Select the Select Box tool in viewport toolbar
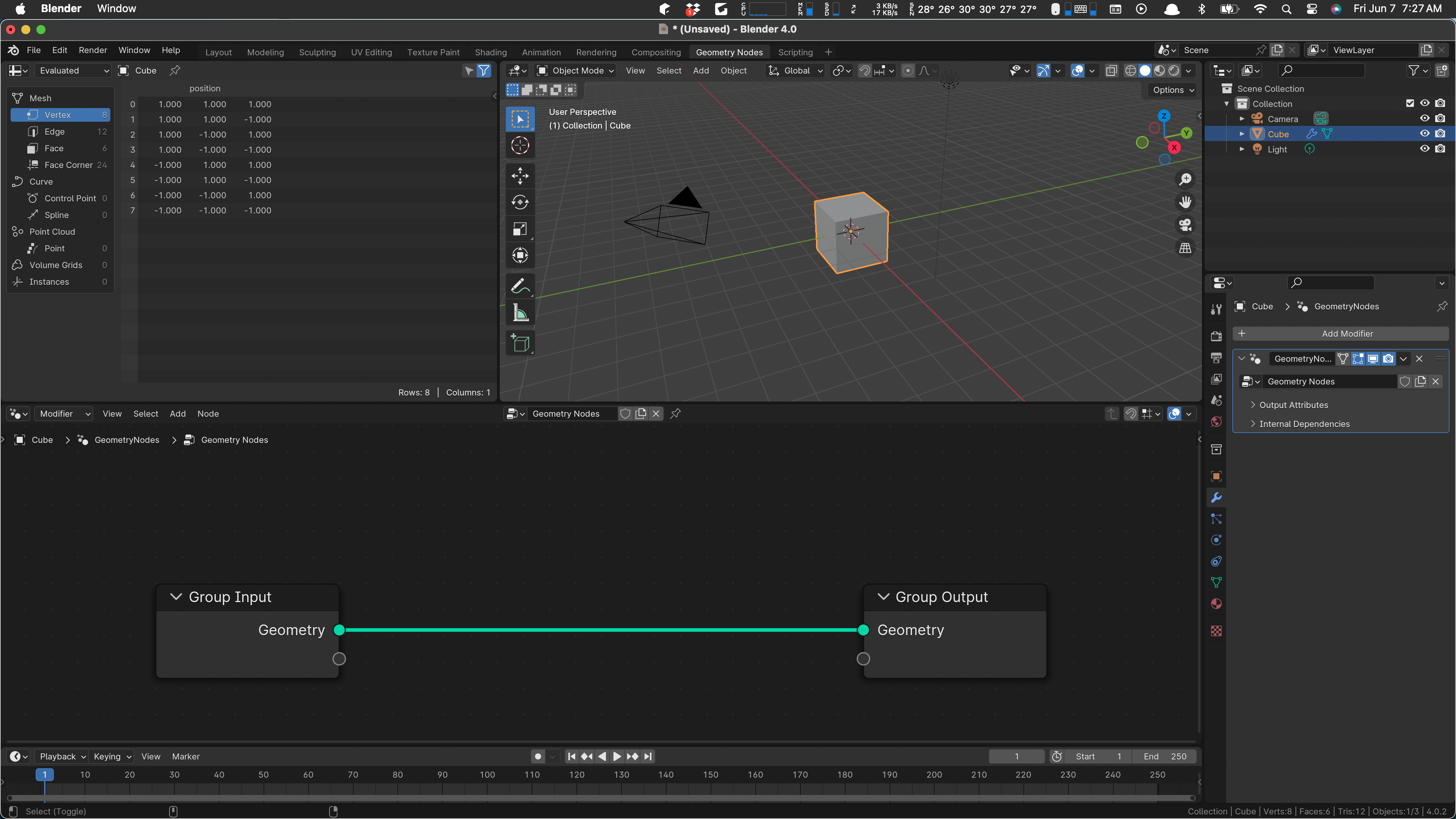Viewport: 1456px width, 819px height. click(x=519, y=119)
